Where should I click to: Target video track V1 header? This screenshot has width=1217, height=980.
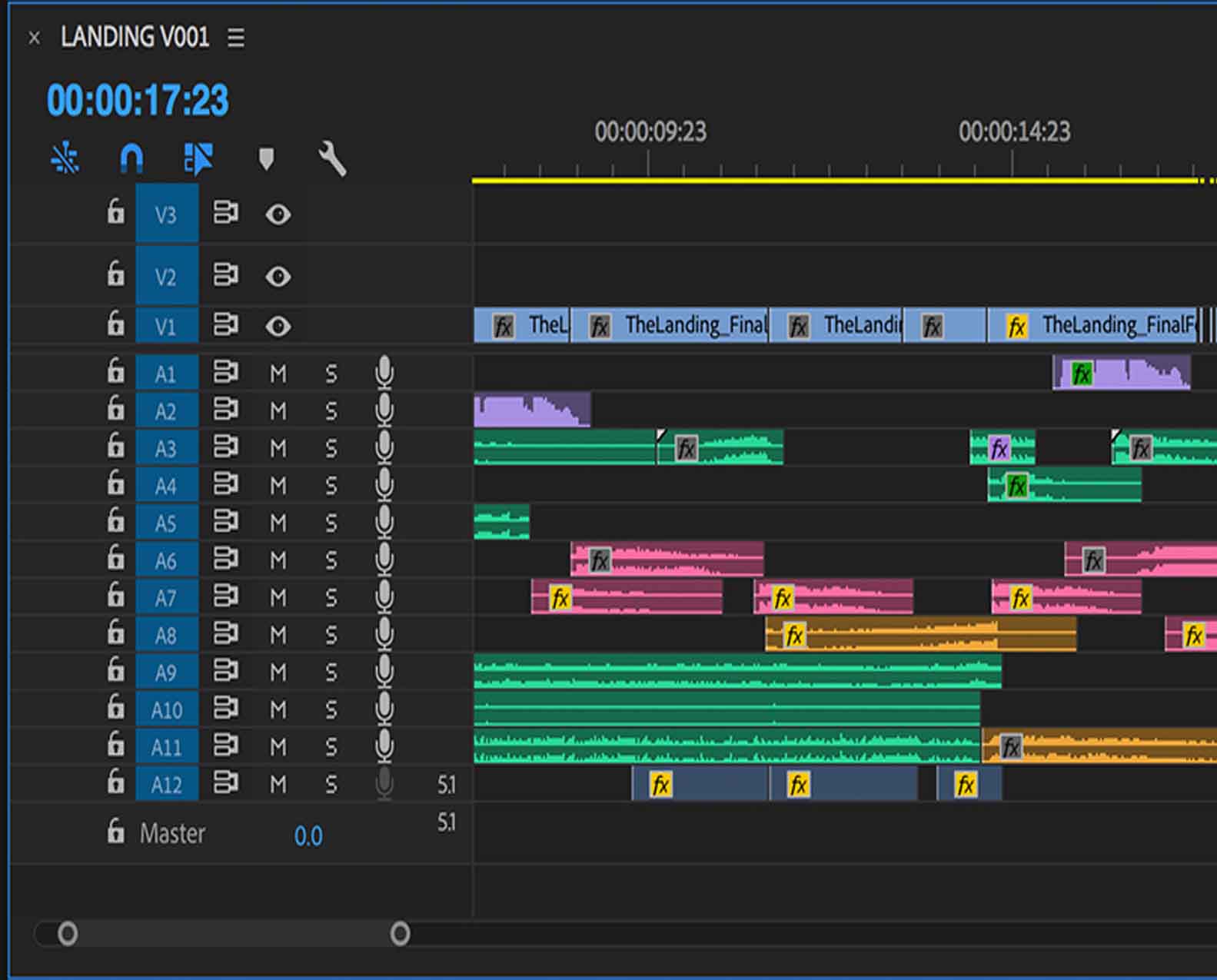[166, 326]
